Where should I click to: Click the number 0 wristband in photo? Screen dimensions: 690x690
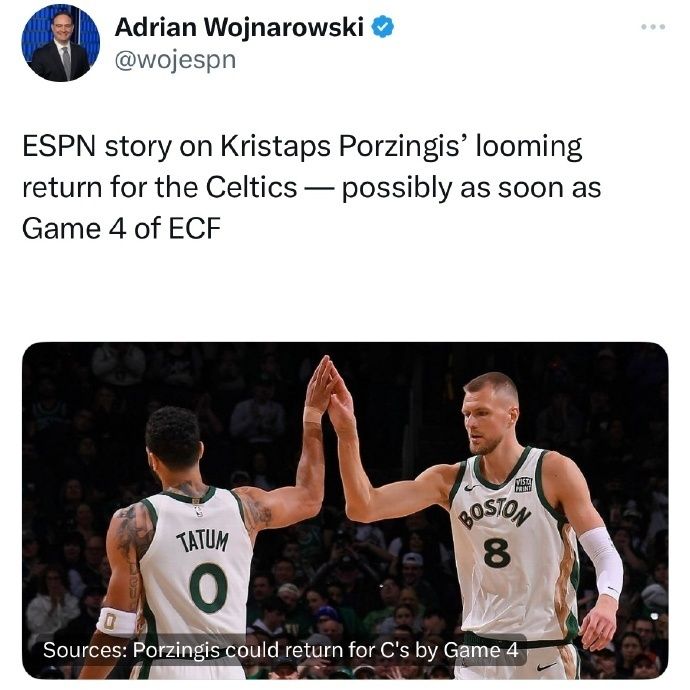pyautogui.click(x=116, y=622)
